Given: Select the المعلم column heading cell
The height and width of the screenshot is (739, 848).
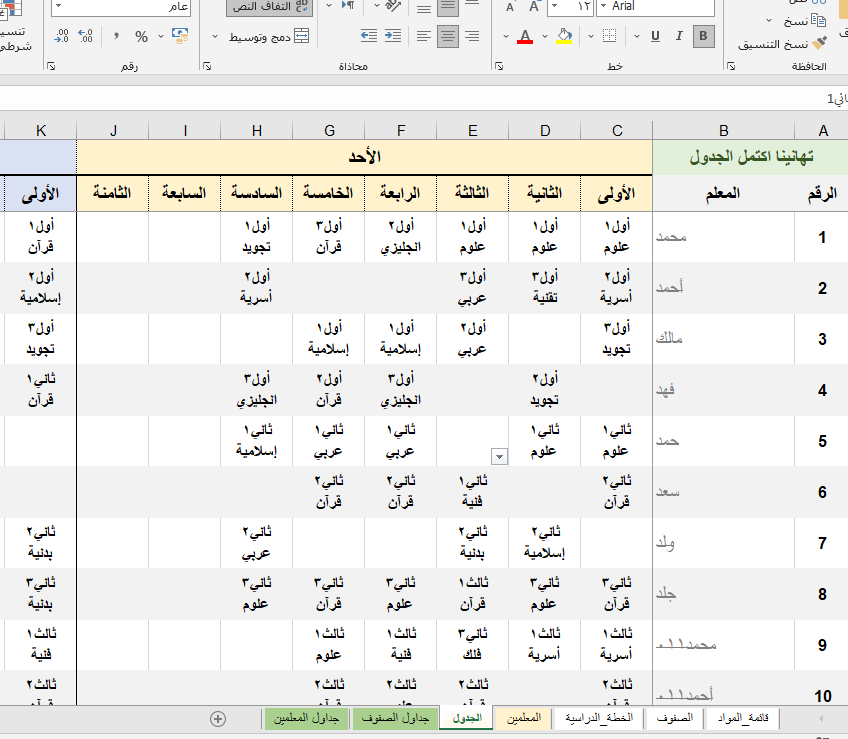Looking at the screenshot, I should [x=724, y=193].
